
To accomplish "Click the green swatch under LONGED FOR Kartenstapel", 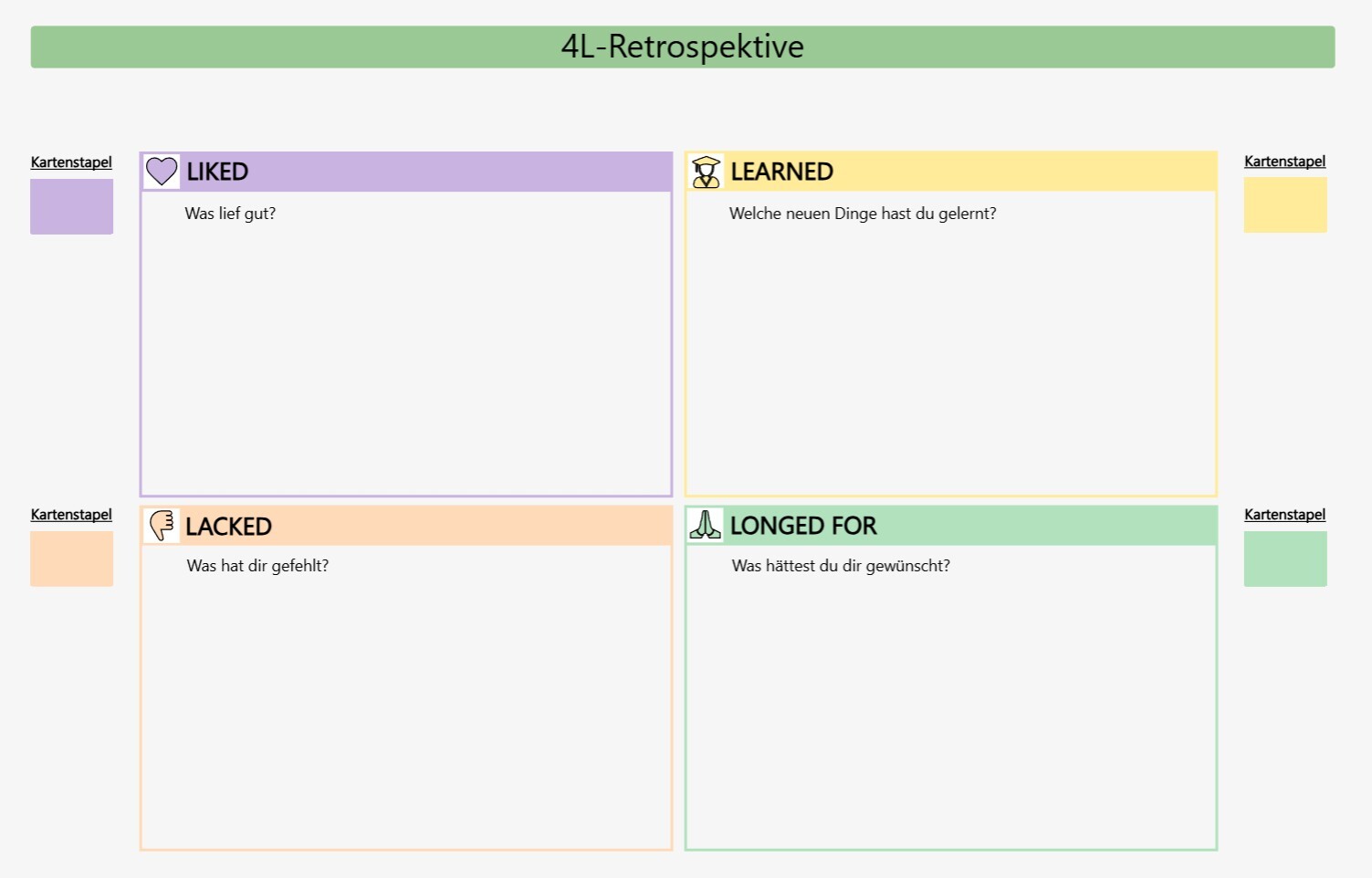I will click(1284, 559).
